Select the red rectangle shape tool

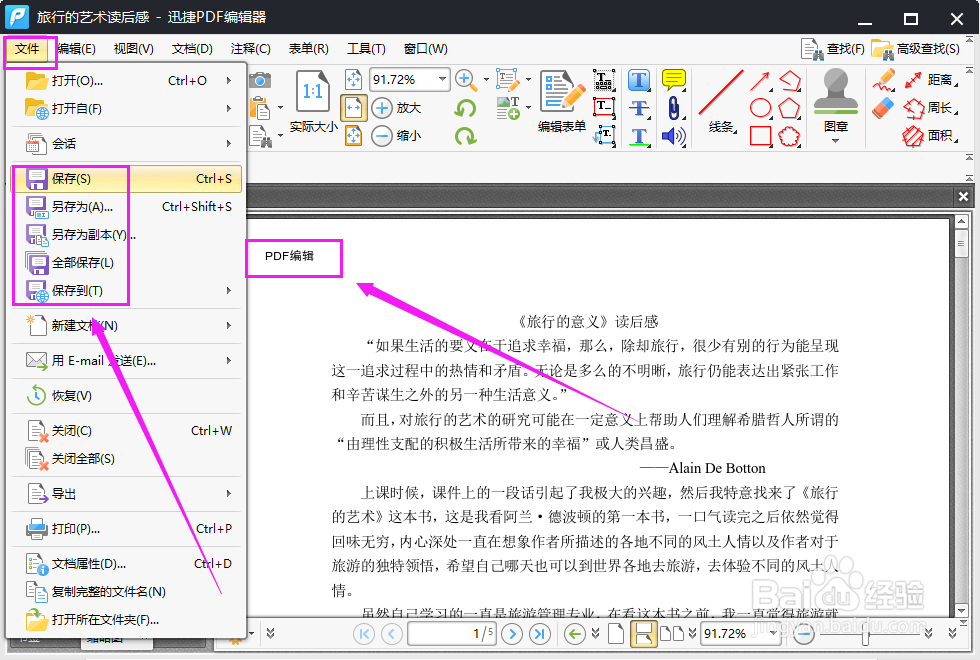click(x=760, y=136)
